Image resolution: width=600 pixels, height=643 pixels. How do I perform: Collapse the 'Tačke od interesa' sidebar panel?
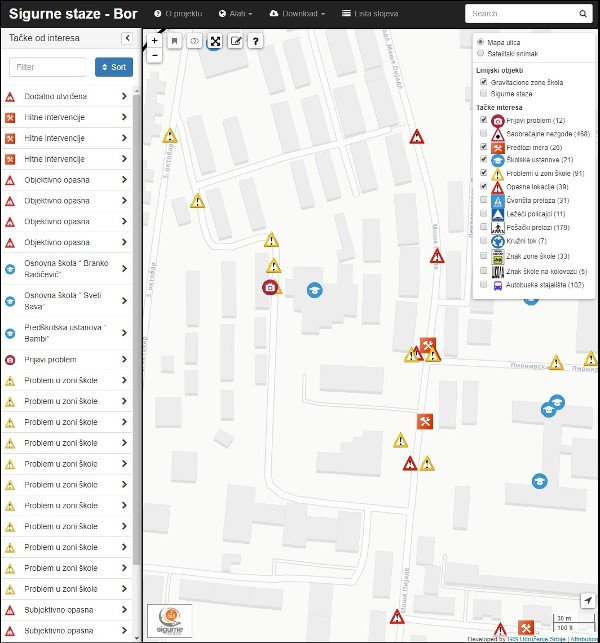coord(127,37)
